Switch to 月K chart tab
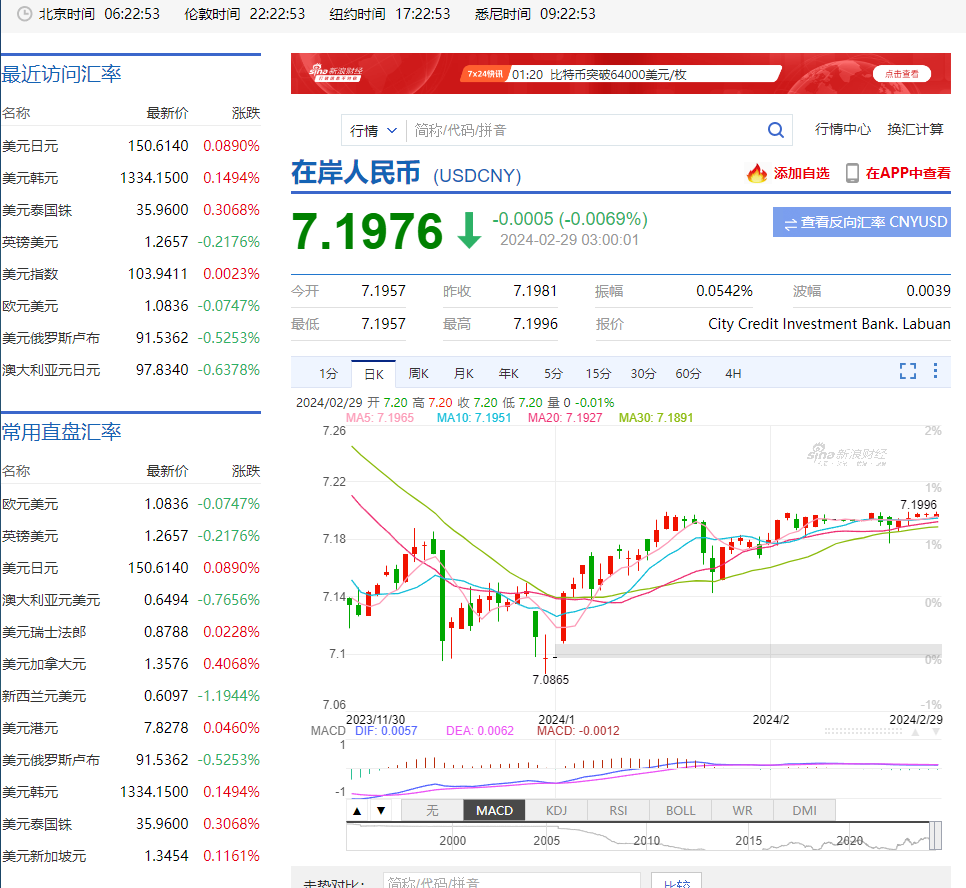 [x=463, y=373]
